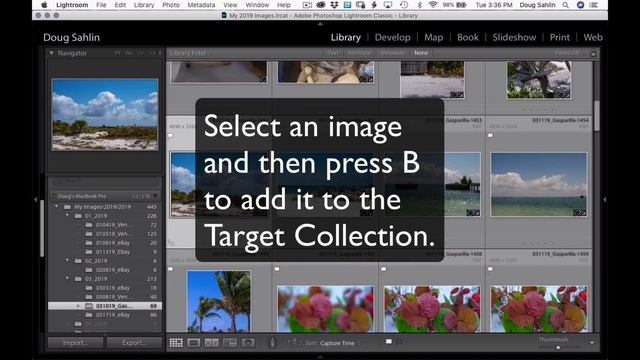Open the Library menu
Viewport: 640px width, 360px height.
[x=144, y=5]
